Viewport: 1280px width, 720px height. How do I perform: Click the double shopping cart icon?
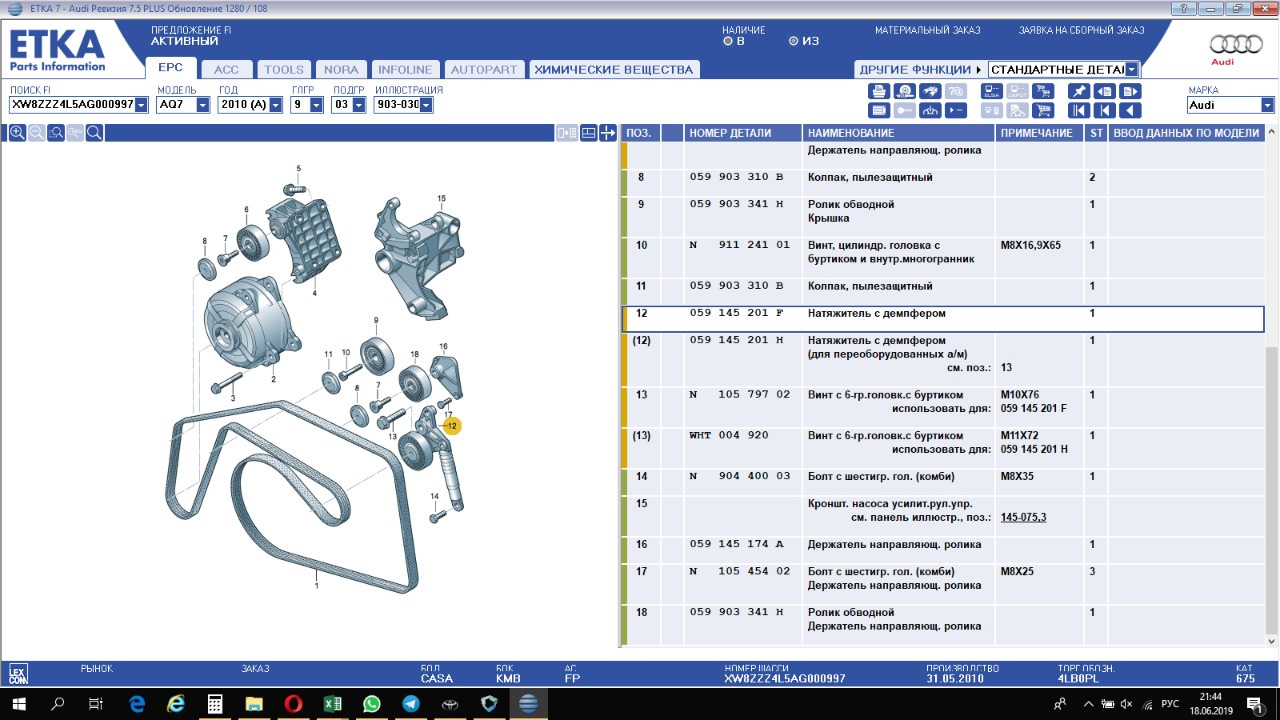1043,91
